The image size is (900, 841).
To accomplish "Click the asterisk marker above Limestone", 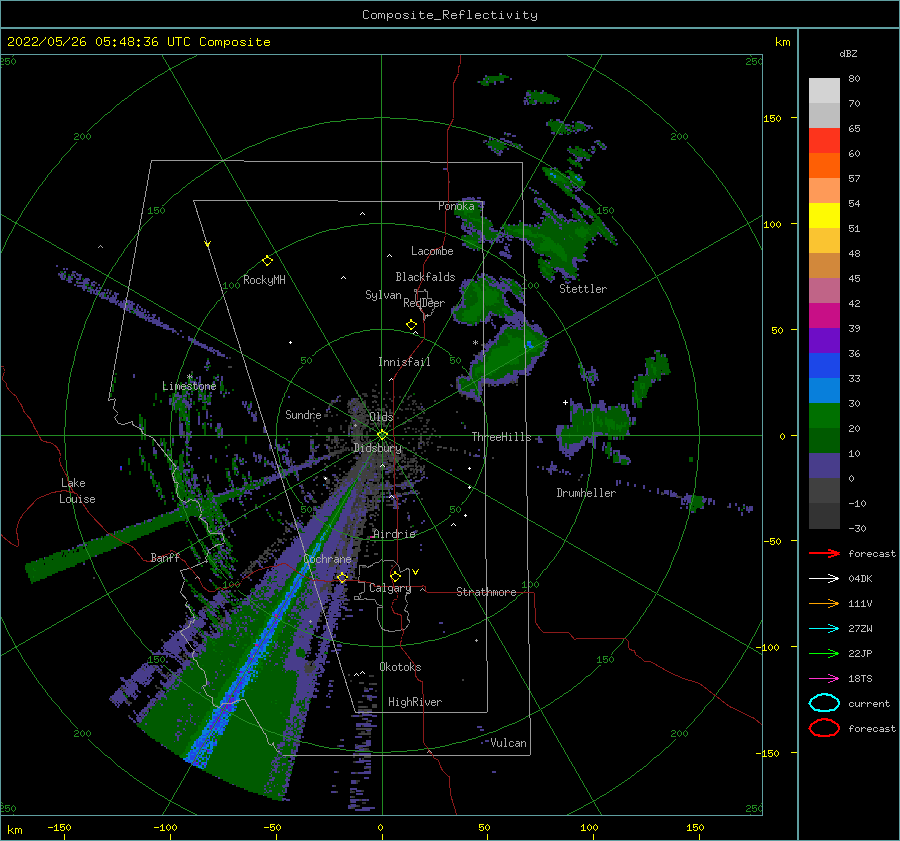I will [189, 377].
